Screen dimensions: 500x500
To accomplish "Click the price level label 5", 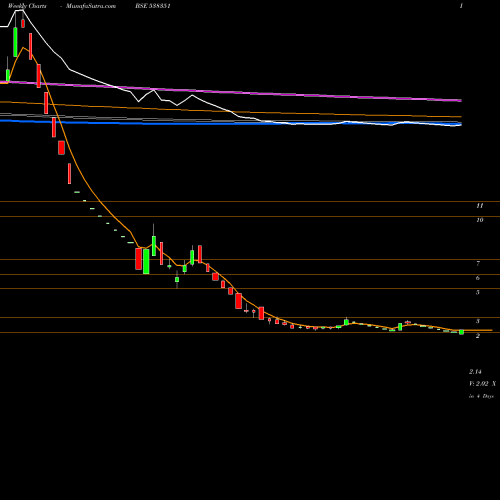I will tap(478, 292).
